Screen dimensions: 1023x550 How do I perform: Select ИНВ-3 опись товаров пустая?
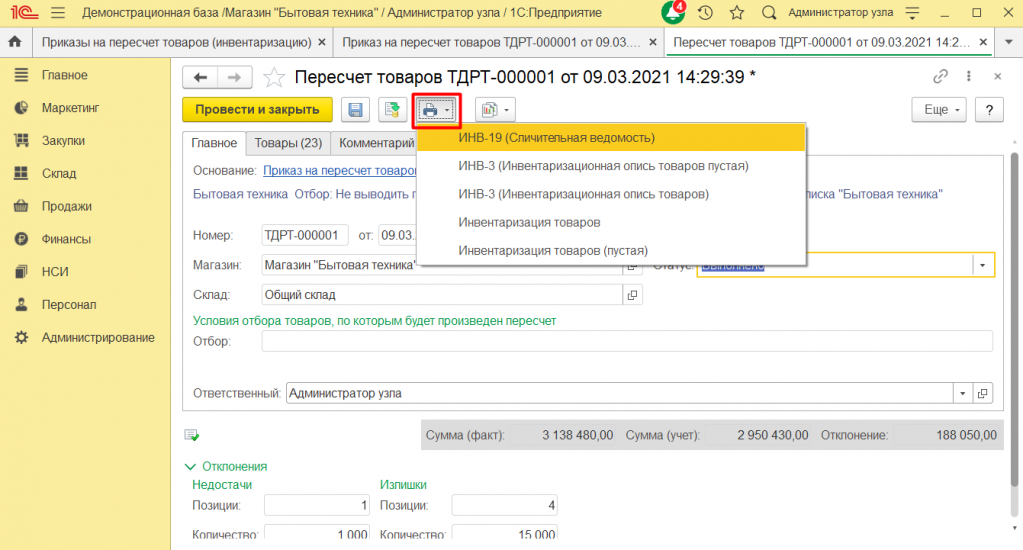(x=611, y=166)
